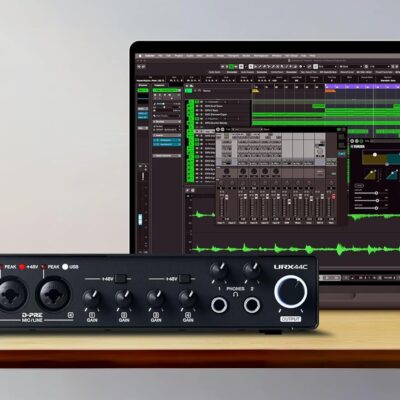This screenshot has width=400, height=400.
Task: Flip the +48V switch above gains 1 and 2
Action: point(120,279)
